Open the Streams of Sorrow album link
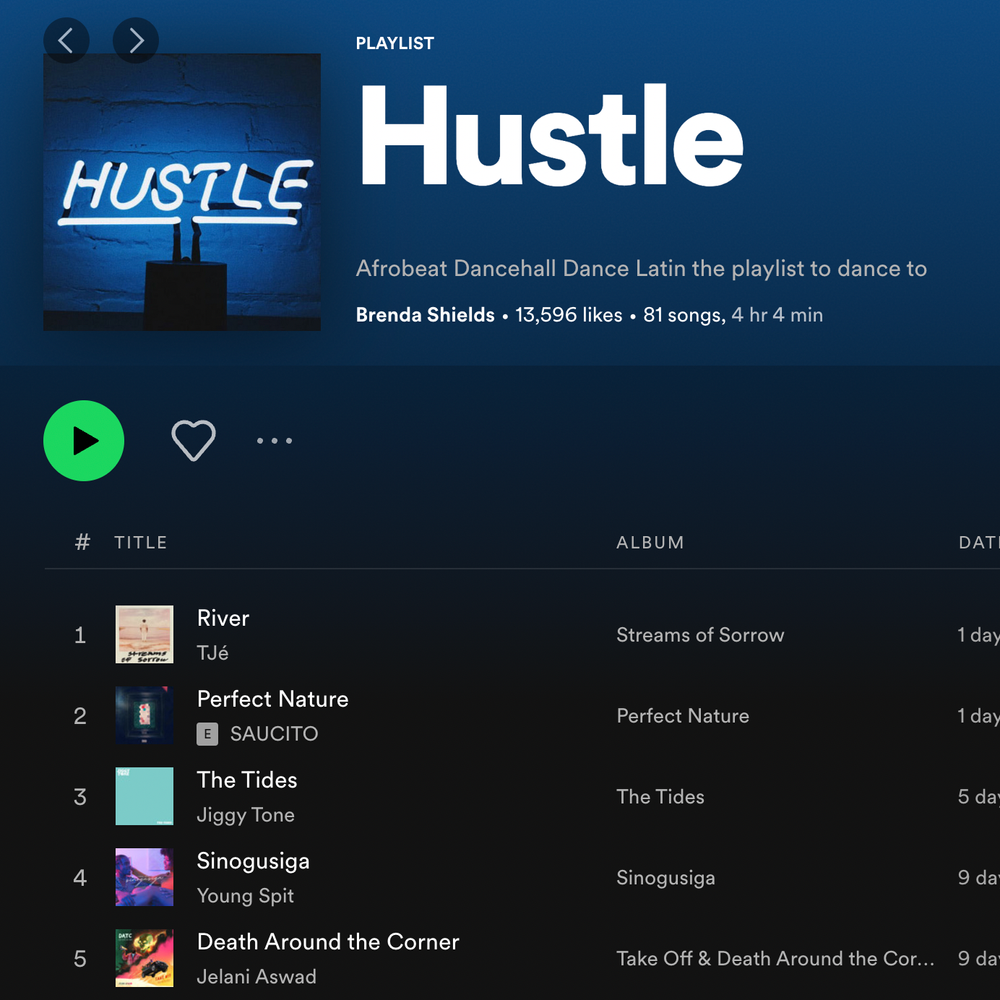1000x1000 pixels. (x=700, y=635)
